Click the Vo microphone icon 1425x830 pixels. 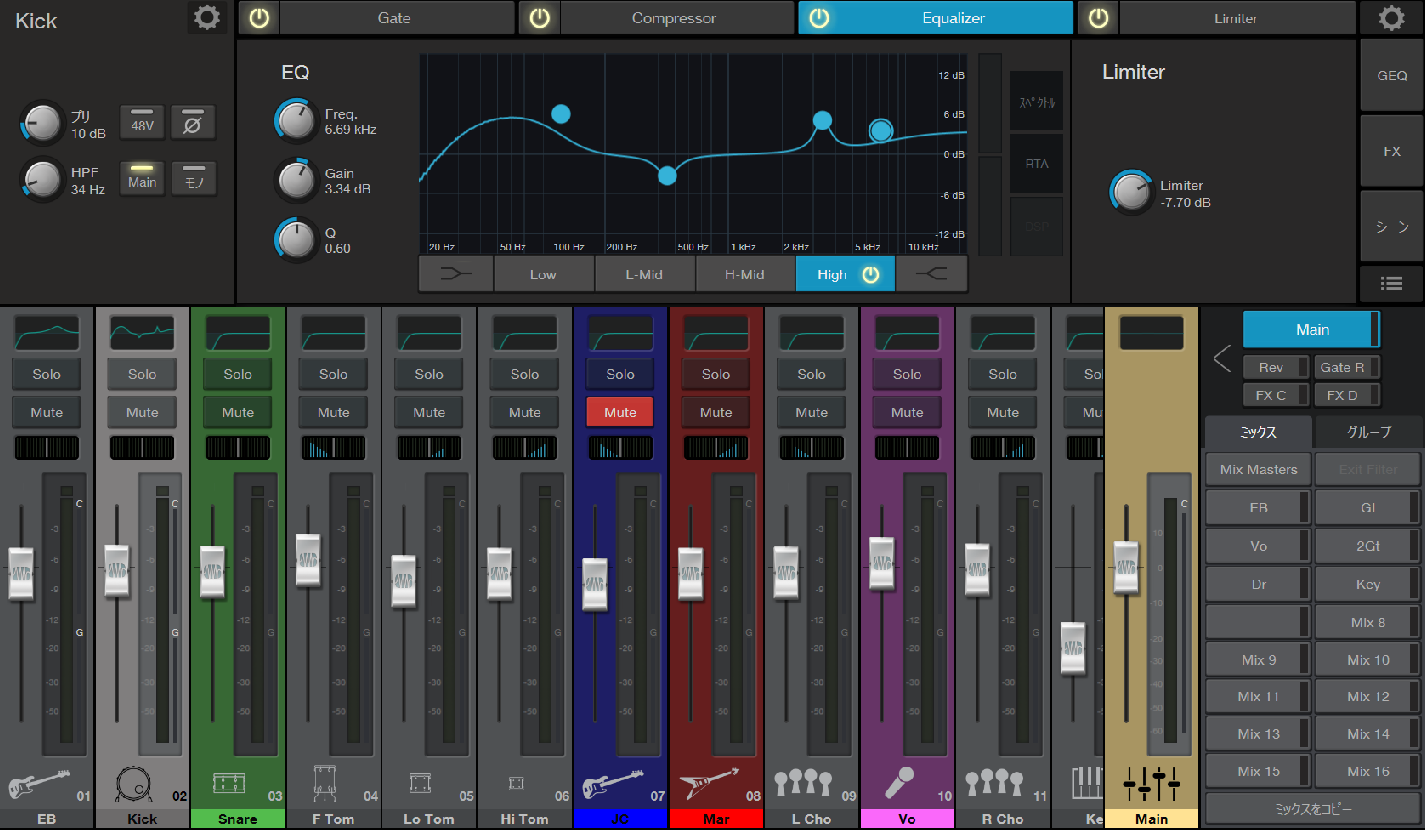899,783
